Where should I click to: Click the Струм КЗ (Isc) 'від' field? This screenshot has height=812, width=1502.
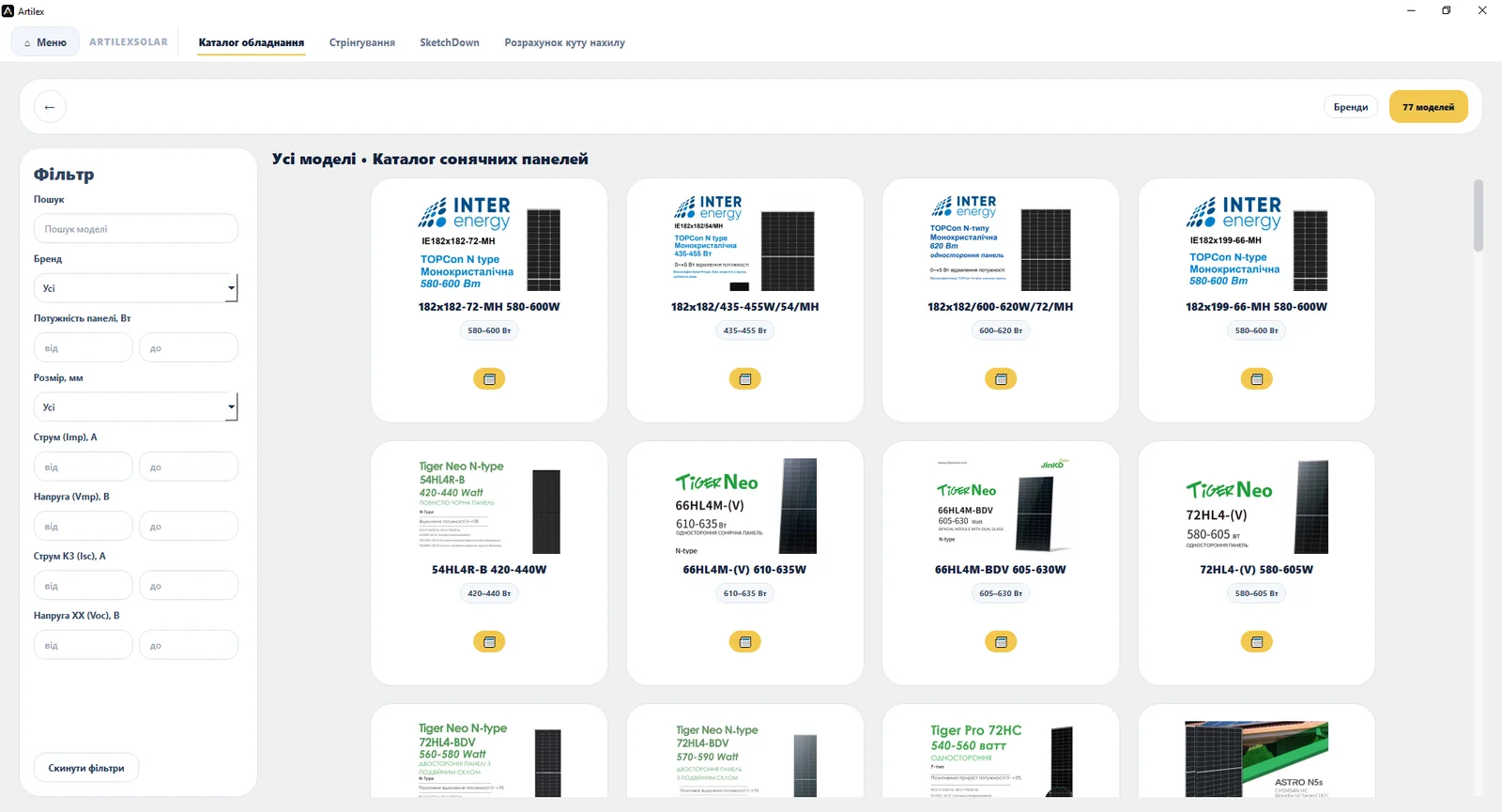click(x=84, y=586)
